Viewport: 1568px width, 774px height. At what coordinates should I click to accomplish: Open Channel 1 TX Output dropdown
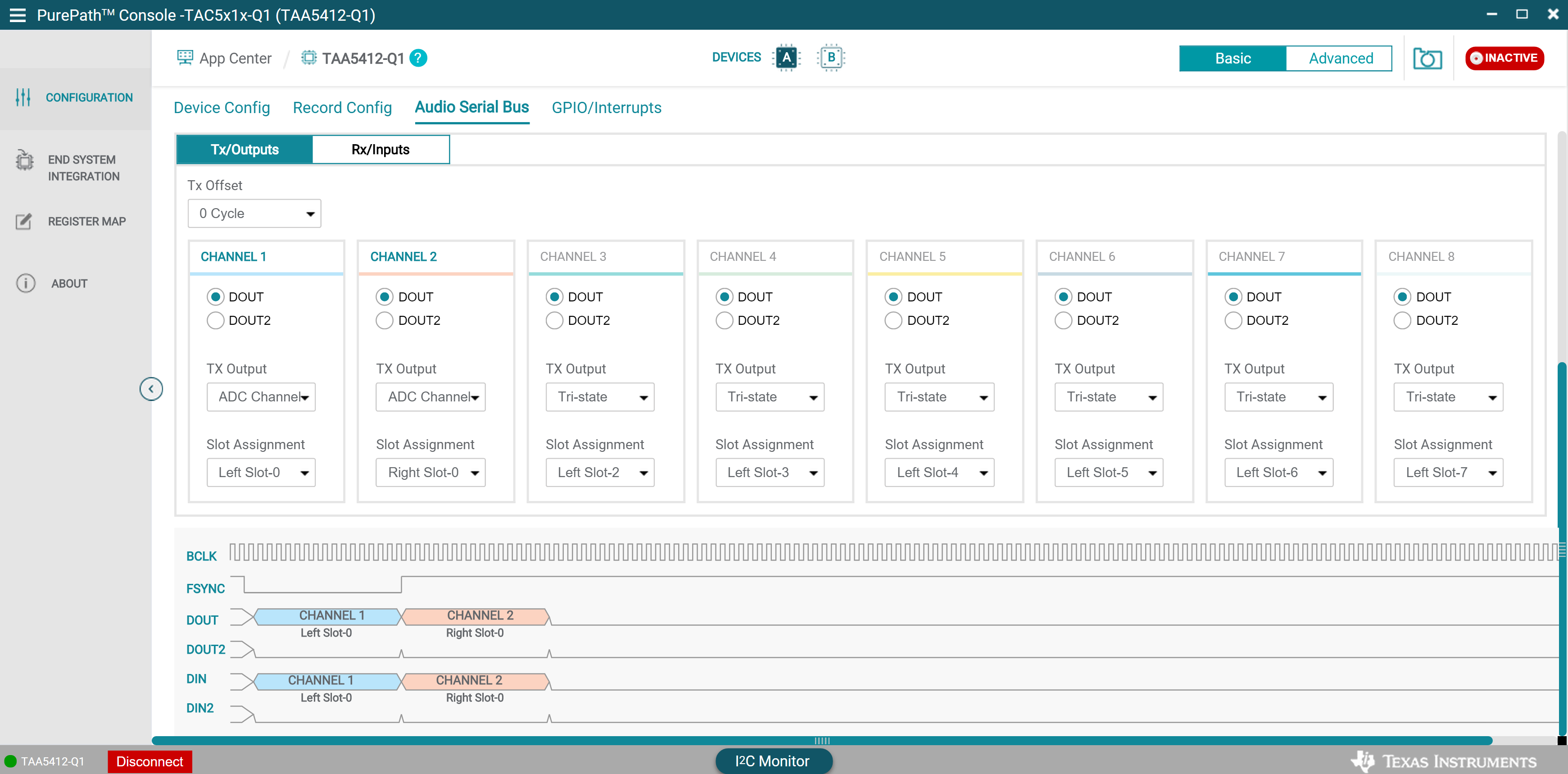[261, 396]
